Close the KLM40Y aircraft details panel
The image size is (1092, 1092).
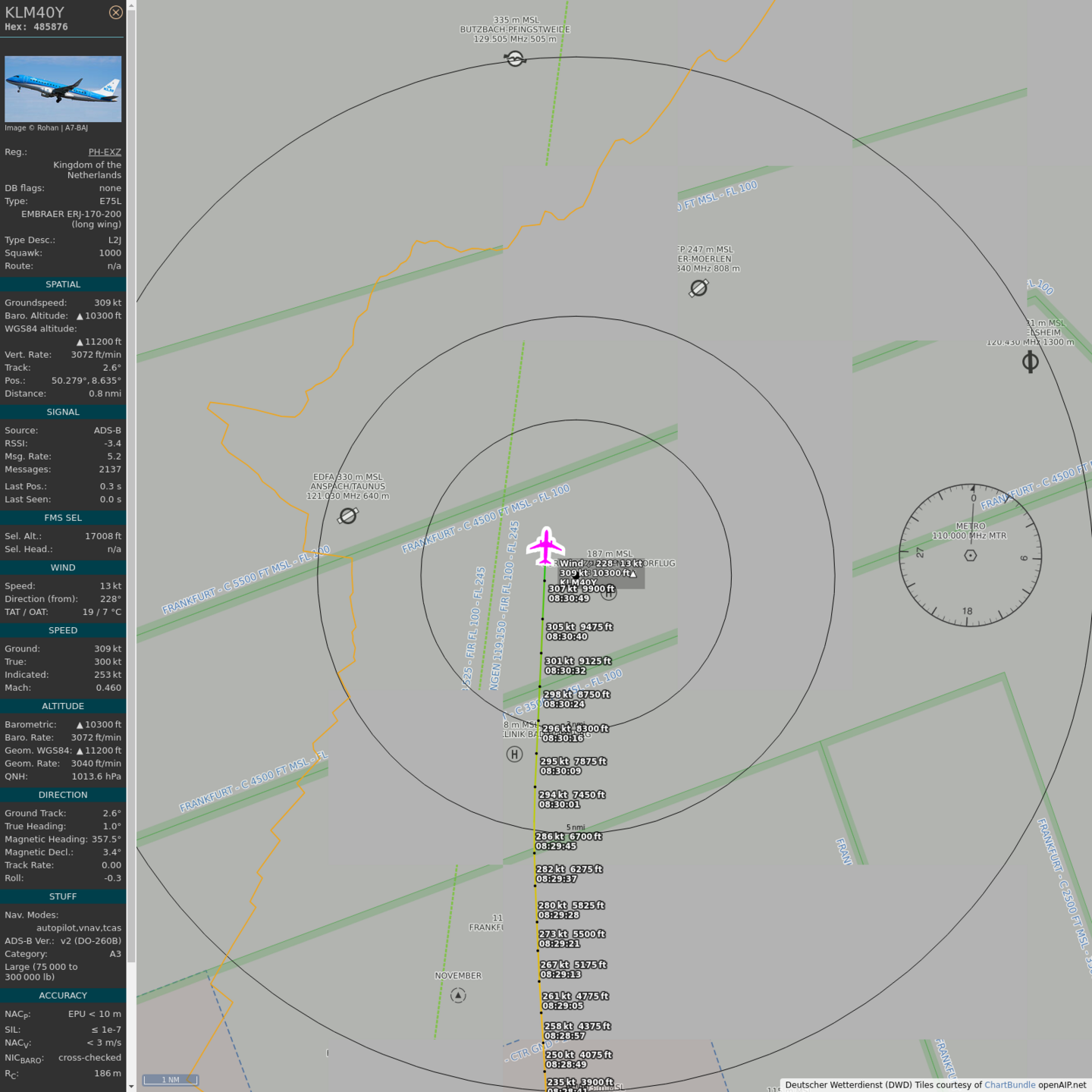pyautogui.click(x=115, y=12)
